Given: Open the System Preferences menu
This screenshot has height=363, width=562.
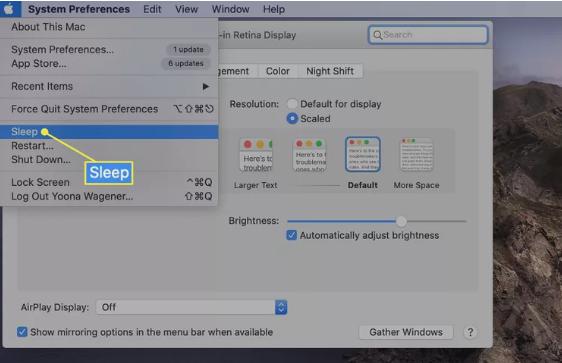Looking at the screenshot, I should 79,9.
